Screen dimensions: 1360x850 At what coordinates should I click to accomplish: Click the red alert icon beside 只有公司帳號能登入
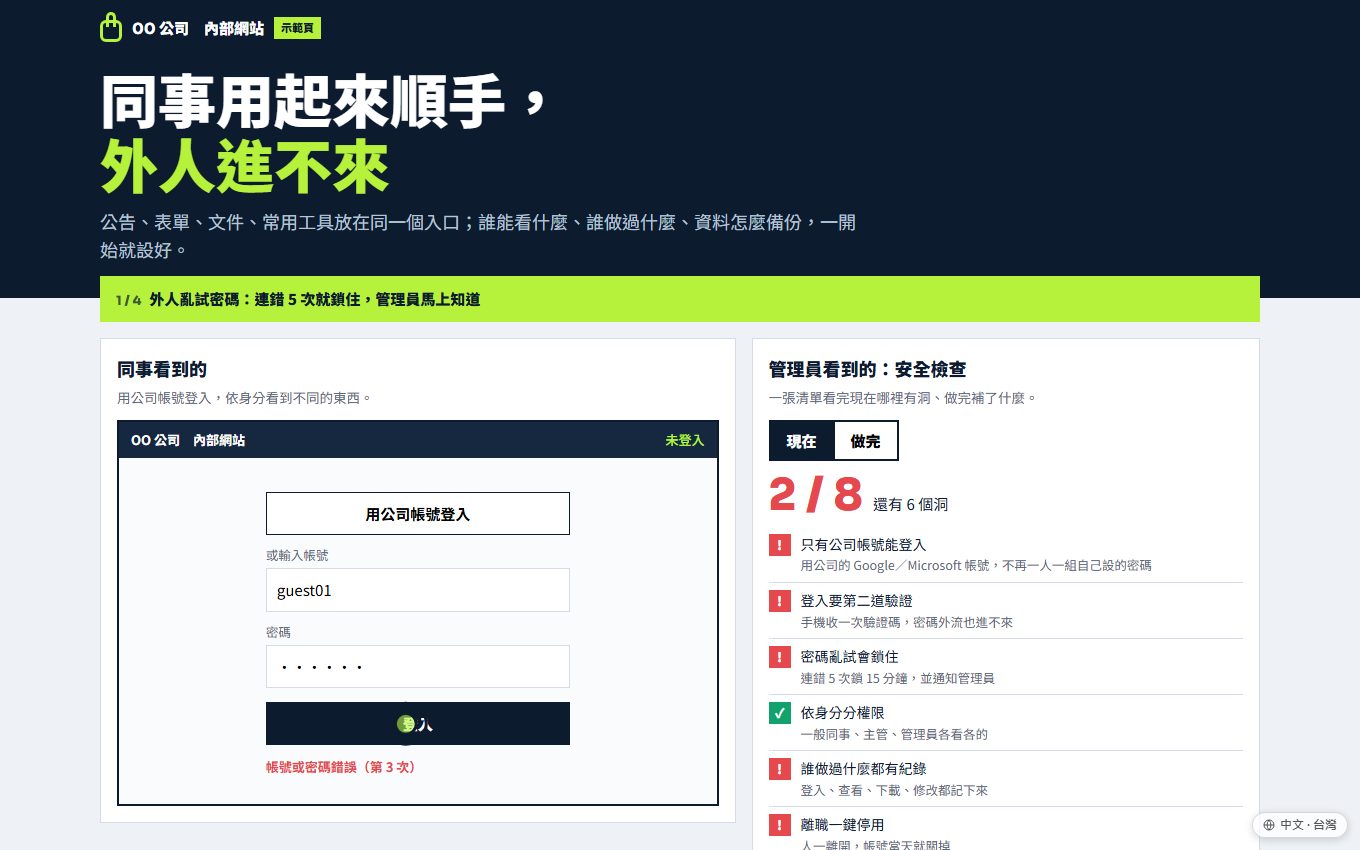(x=780, y=545)
